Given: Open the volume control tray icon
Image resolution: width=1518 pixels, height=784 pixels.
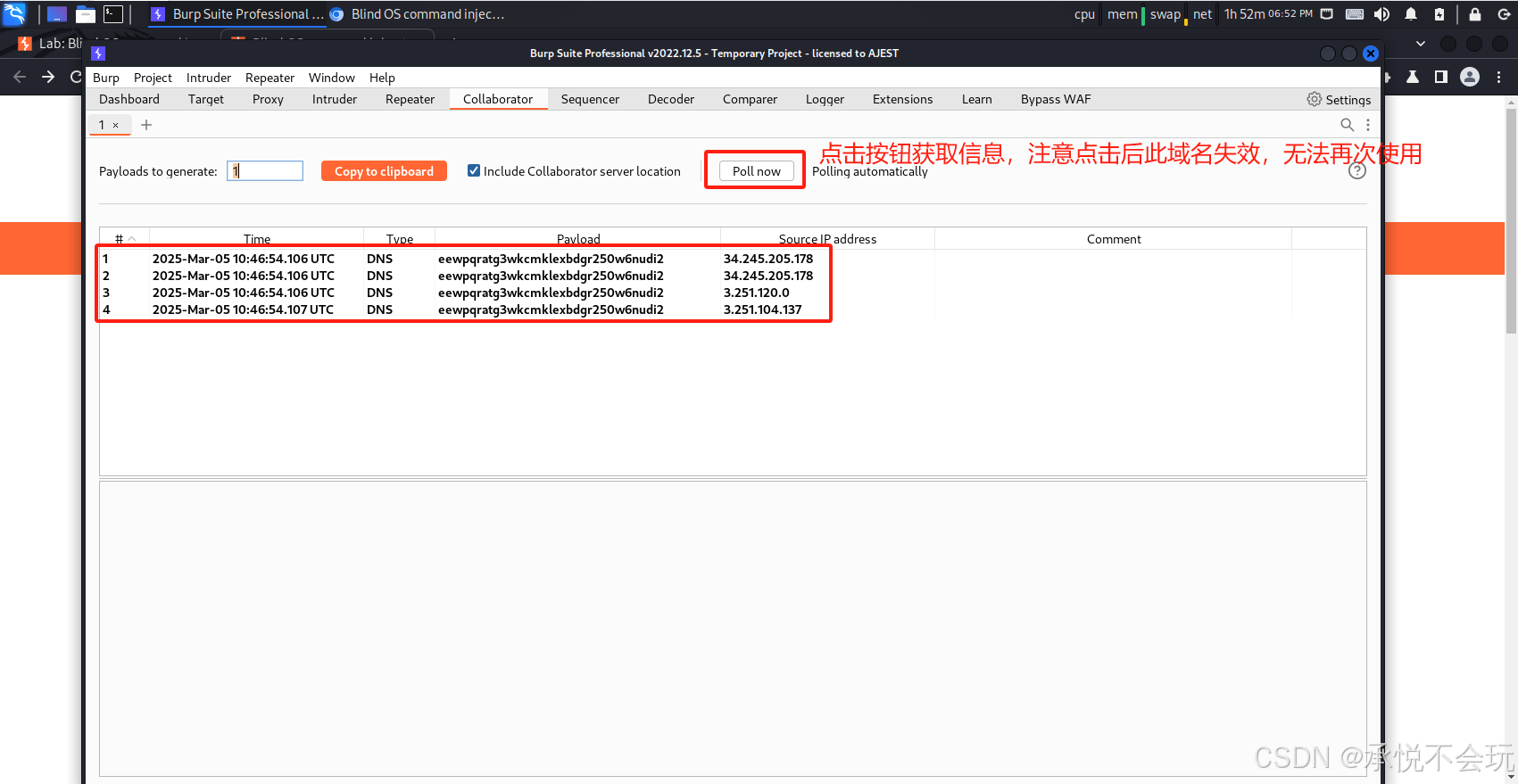Looking at the screenshot, I should coord(1382,14).
